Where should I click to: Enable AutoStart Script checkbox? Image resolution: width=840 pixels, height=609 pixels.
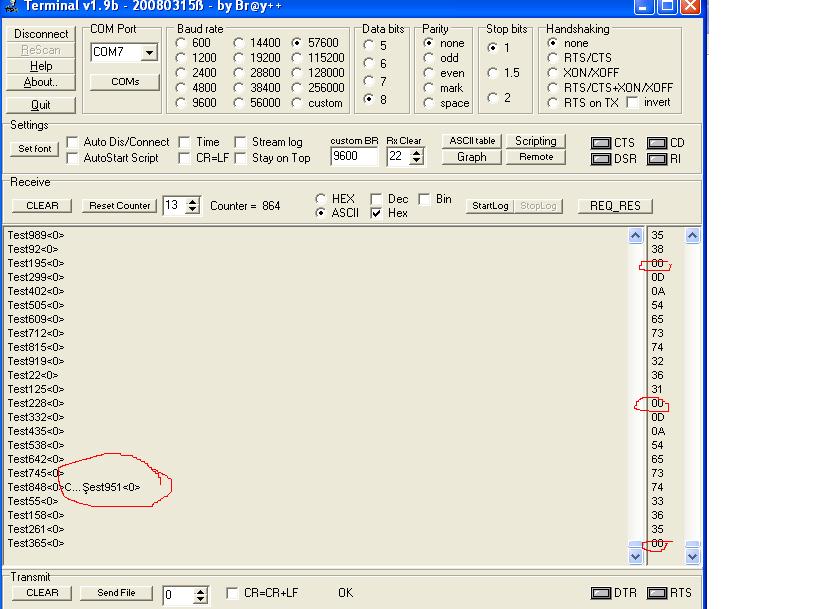coord(72,158)
